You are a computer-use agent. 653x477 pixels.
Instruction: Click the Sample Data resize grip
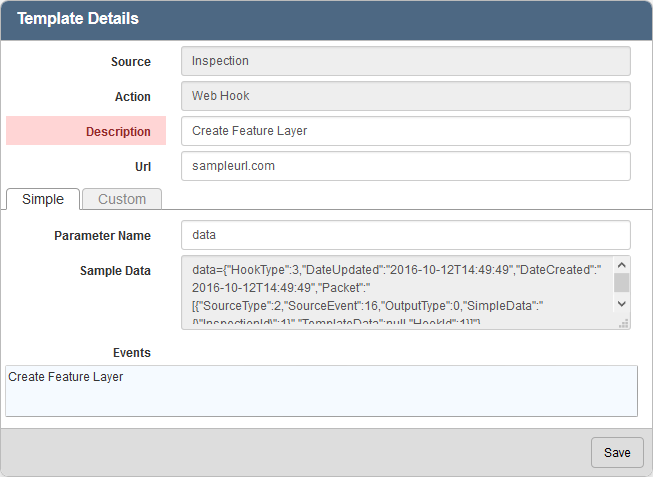[624, 322]
